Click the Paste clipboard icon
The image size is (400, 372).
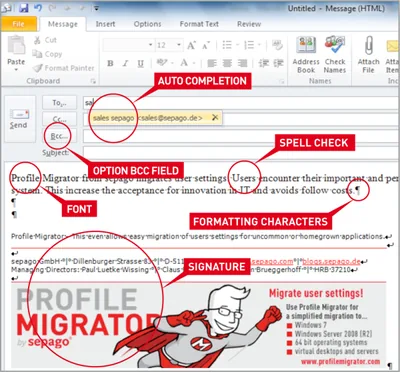click(x=16, y=45)
